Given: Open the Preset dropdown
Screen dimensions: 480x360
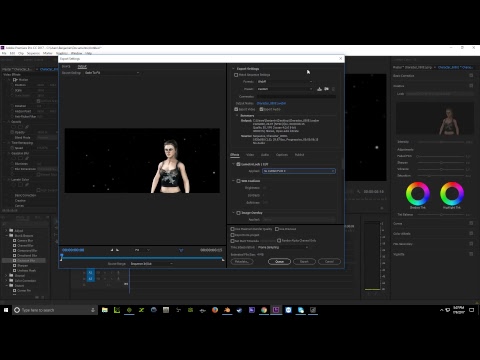Looking at the screenshot, I should tap(285, 89).
